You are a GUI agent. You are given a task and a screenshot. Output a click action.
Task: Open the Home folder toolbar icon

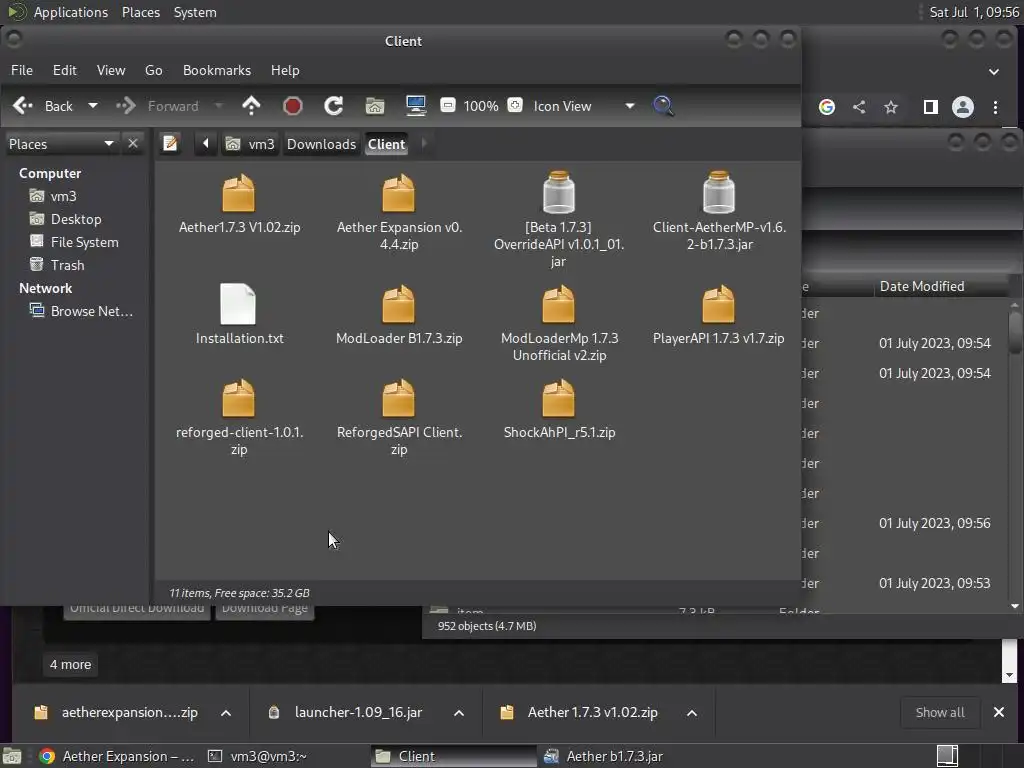click(375, 106)
